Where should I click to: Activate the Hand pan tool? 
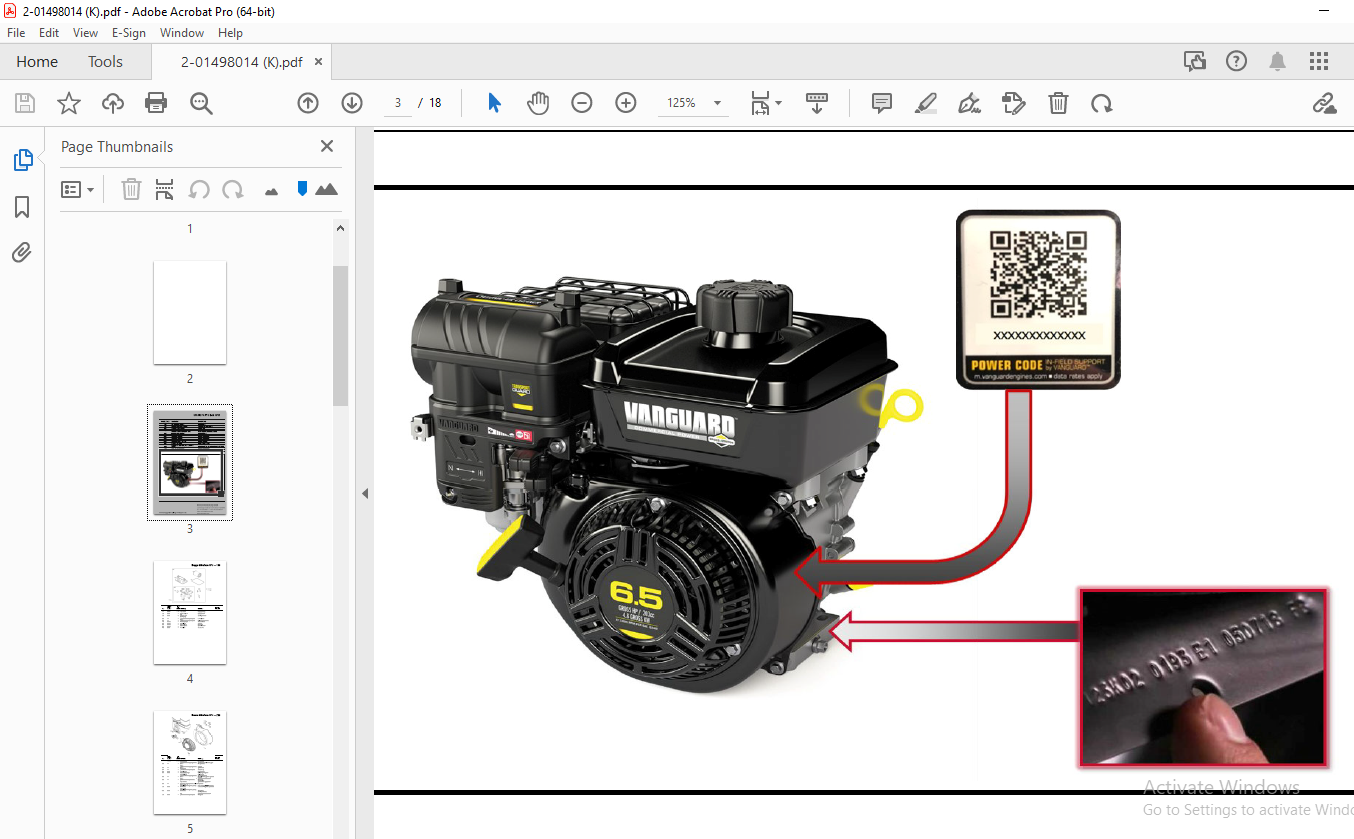[x=538, y=103]
